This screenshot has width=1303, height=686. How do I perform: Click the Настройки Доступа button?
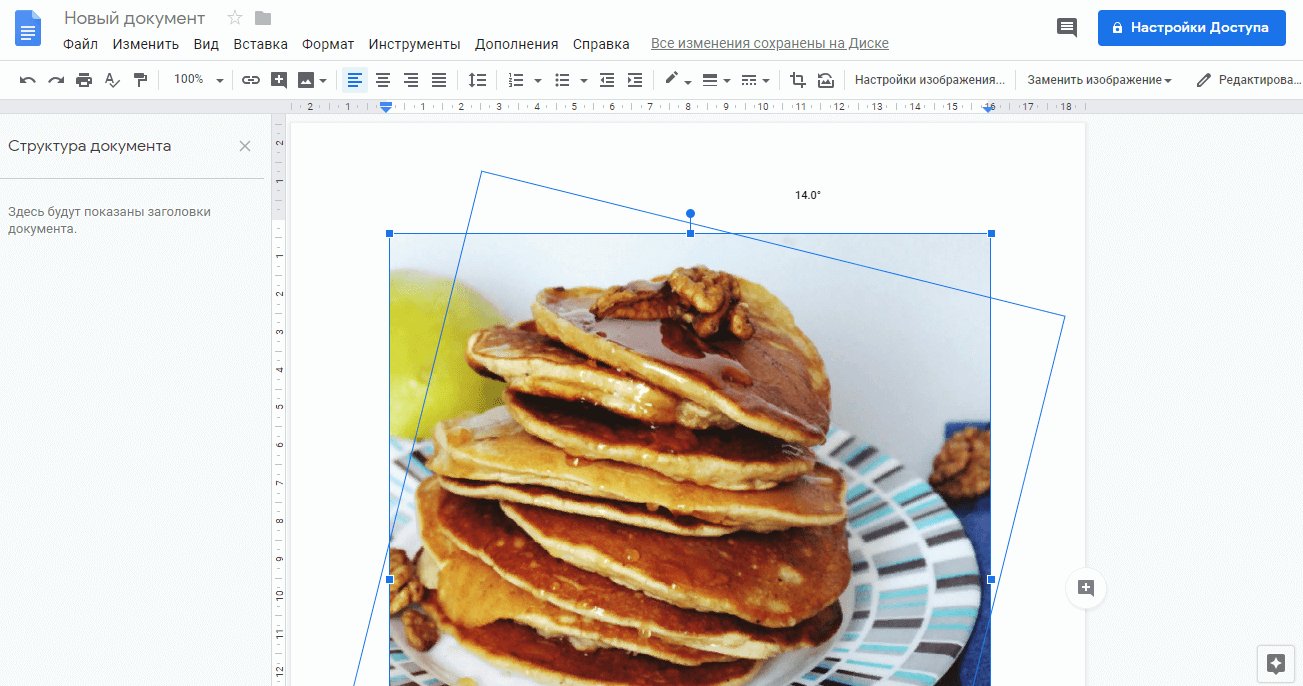tap(1191, 28)
